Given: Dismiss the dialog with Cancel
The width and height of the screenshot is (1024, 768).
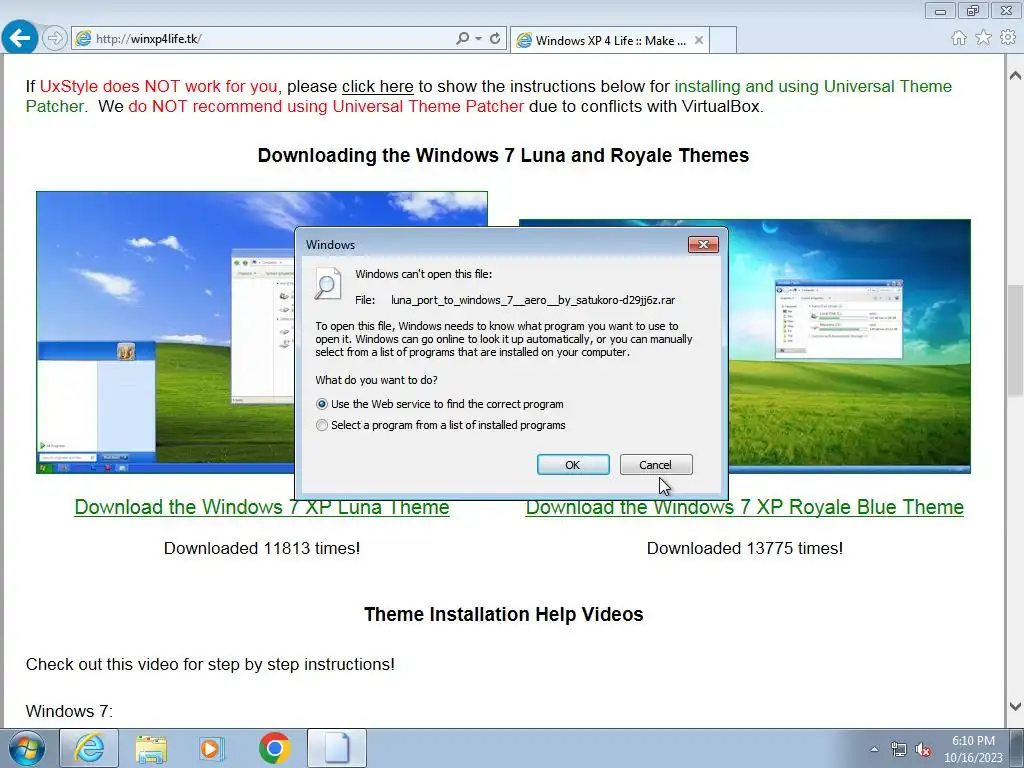Looking at the screenshot, I should point(656,465).
